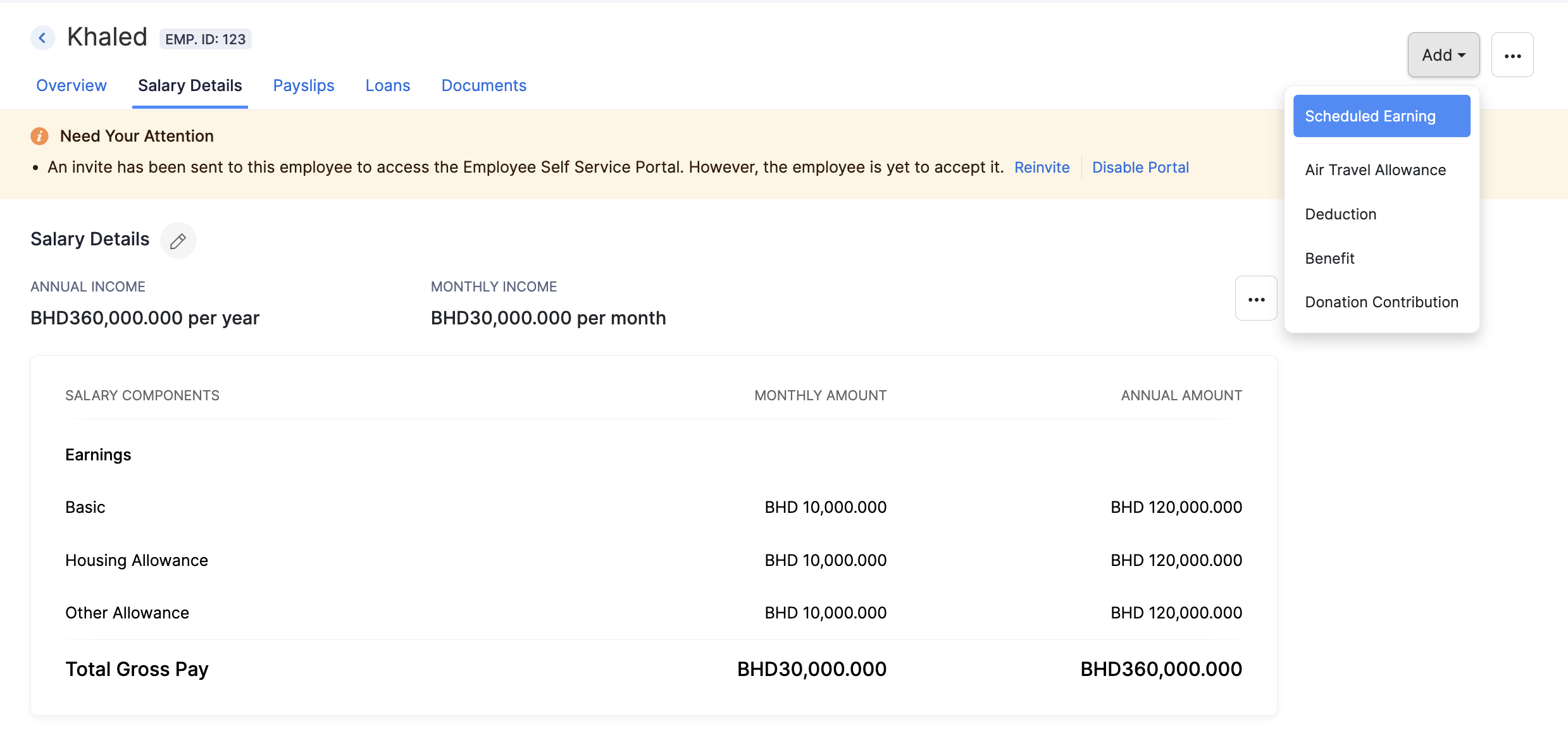Choose Air Travel Allowance in the dropdown
Screen dimensions: 1568x731
pyautogui.click(x=1375, y=169)
